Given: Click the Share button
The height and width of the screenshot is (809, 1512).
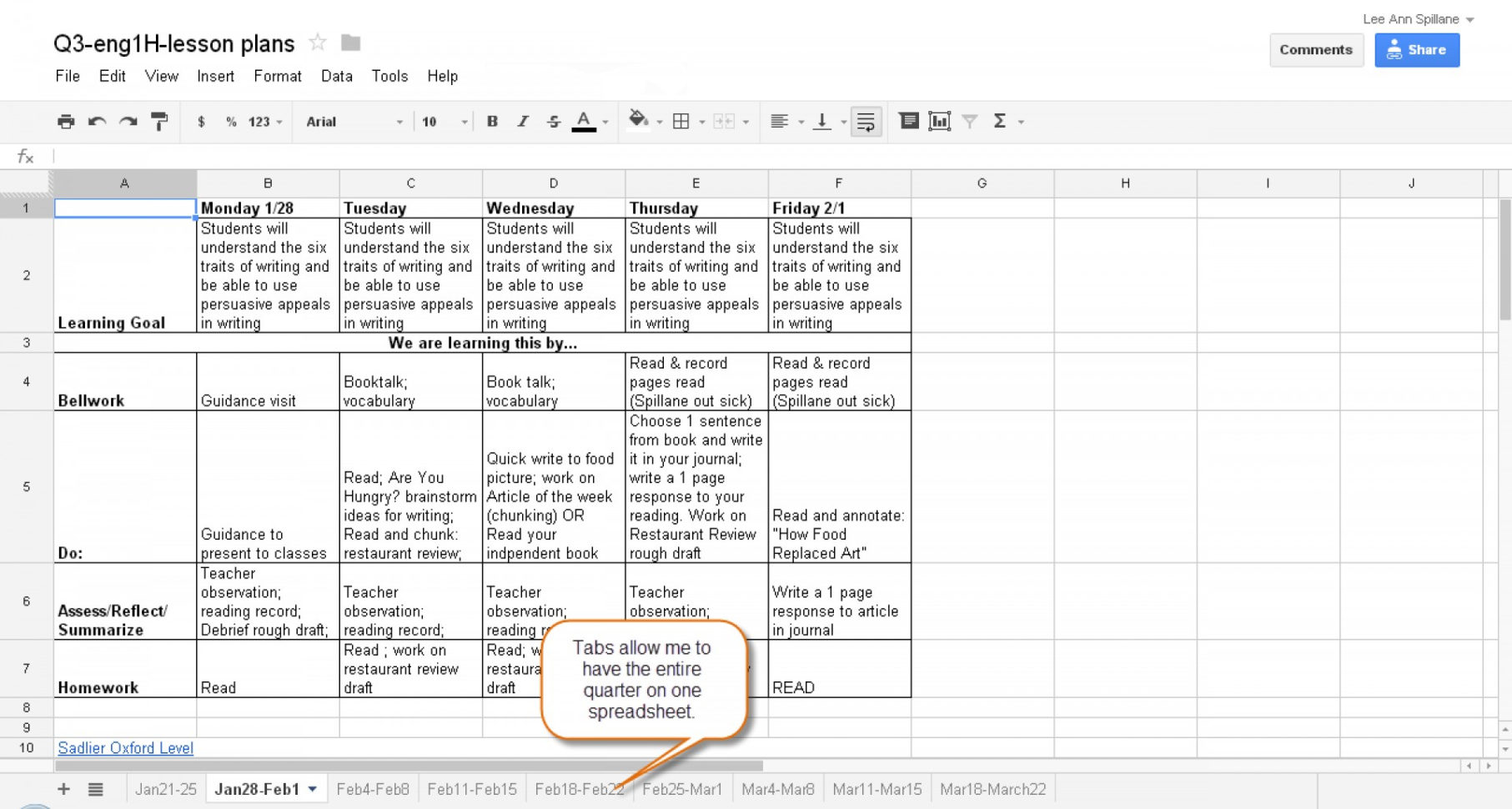Looking at the screenshot, I should coord(1416,49).
